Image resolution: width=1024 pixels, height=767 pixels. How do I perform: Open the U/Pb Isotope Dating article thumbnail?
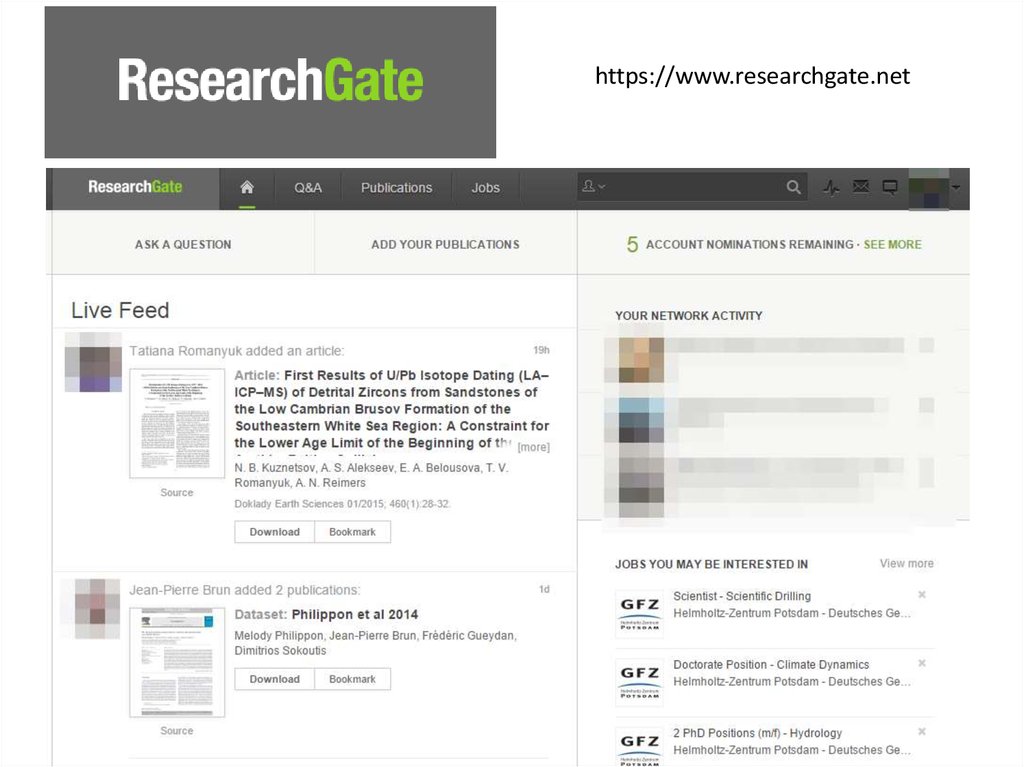pyautogui.click(x=177, y=423)
